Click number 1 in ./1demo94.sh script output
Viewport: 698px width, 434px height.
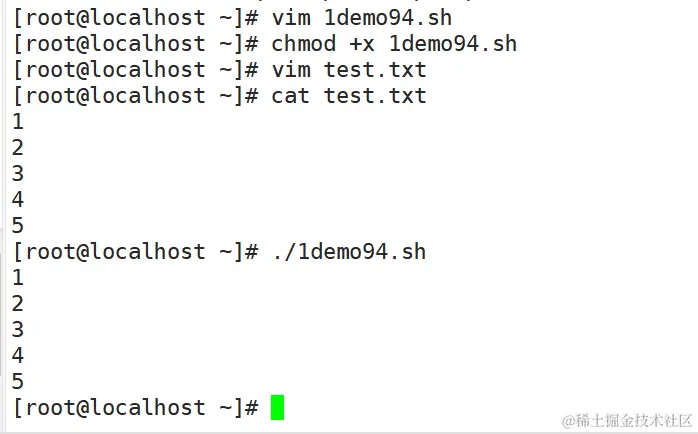coord(18,278)
